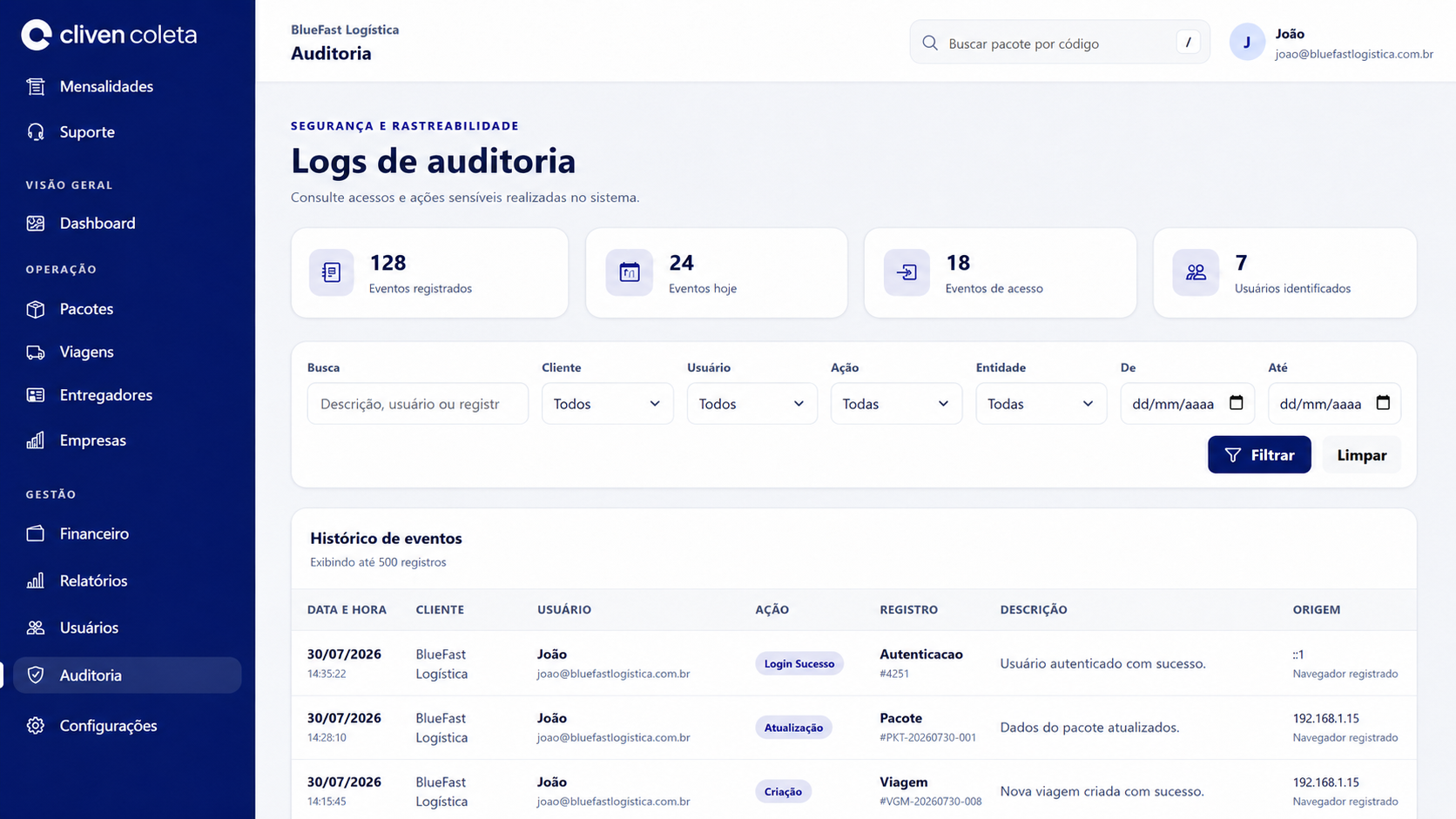Click Autenticacao record #4251

pyautogui.click(x=894, y=674)
